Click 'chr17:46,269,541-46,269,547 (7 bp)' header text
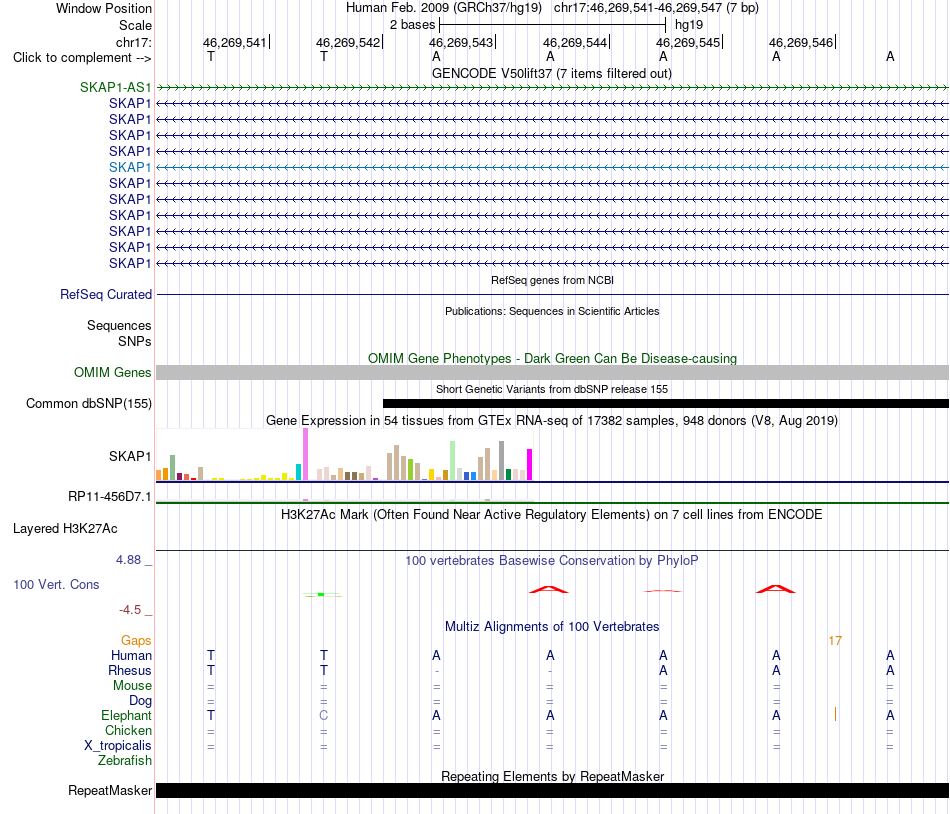 pos(656,8)
